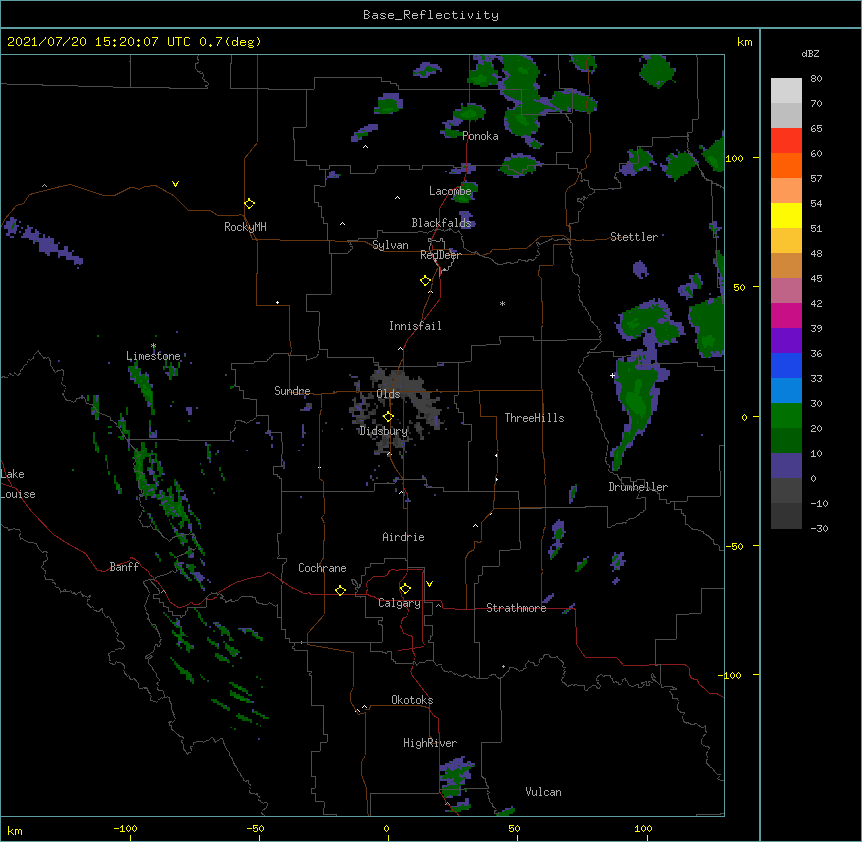
Task: Click the yellow diamond marker near RockyMH
Action: point(250,204)
